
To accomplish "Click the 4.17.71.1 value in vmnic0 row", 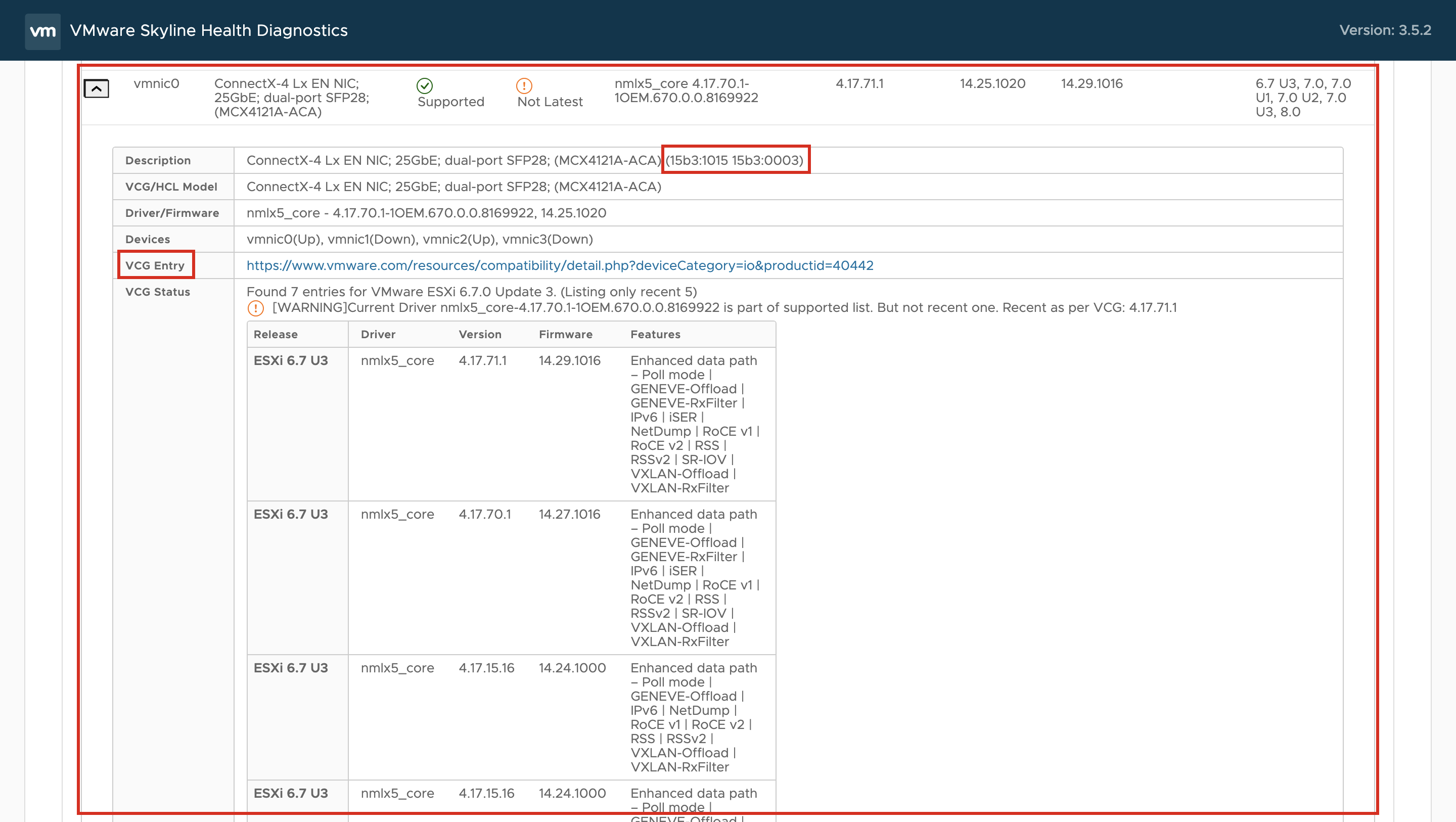I will (x=859, y=83).
